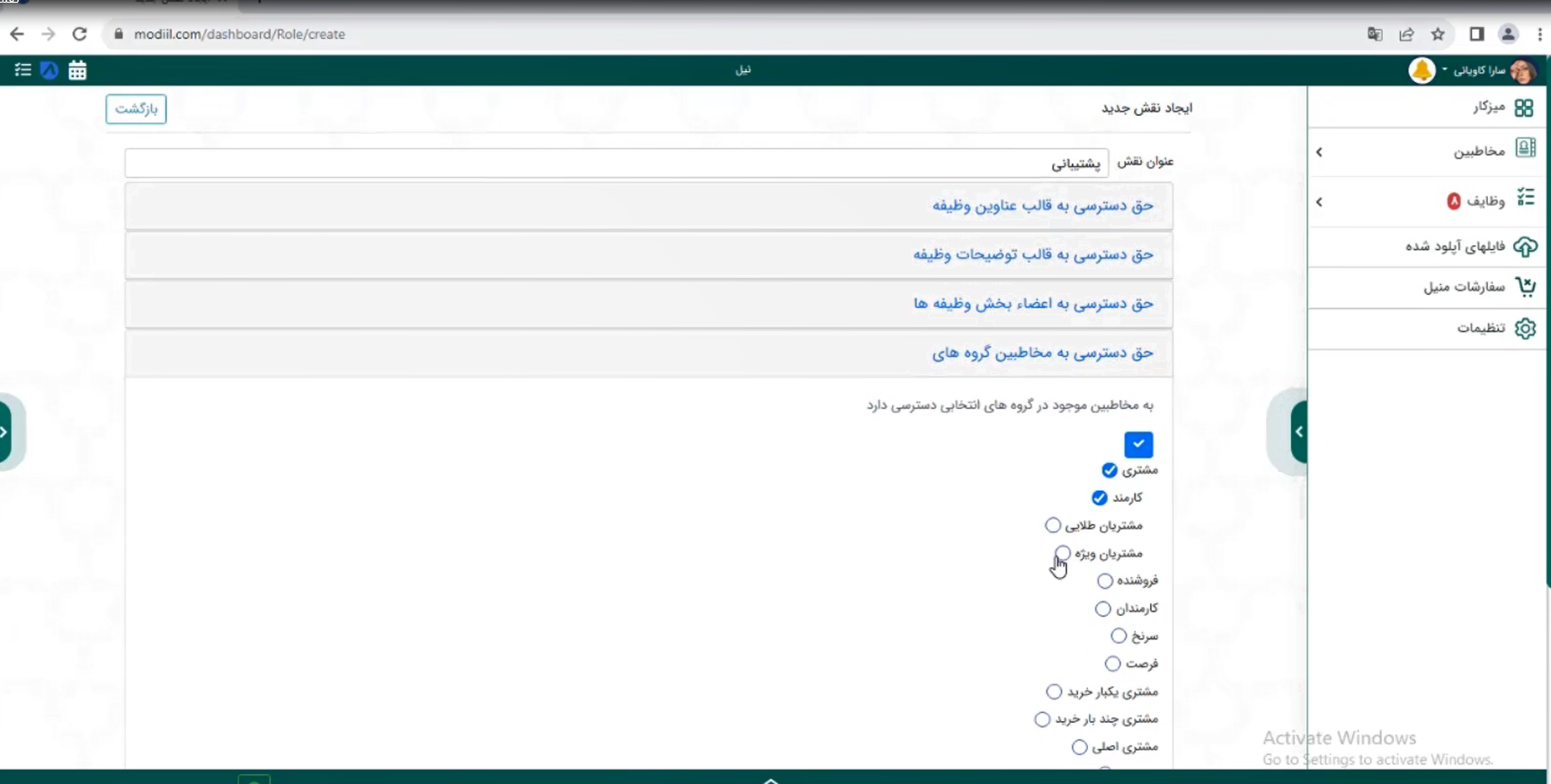This screenshot has height=784, width=1551.
Task: Expand حق دسترسی به اعضاء بخش وظیفه ها section
Action: tap(1033, 304)
